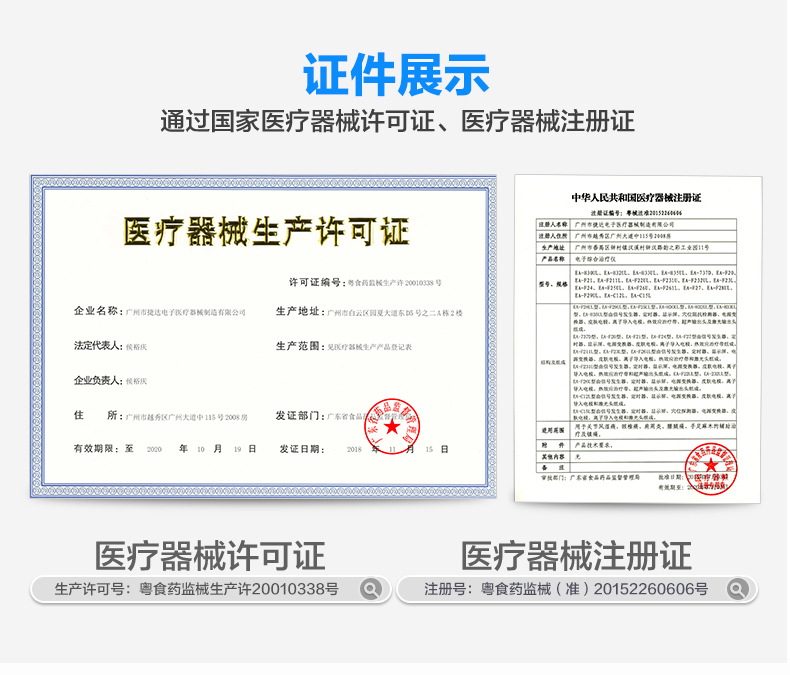Click the 生产范围 field on the certificate
The image size is (790, 675).
click(x=344, y=347)
